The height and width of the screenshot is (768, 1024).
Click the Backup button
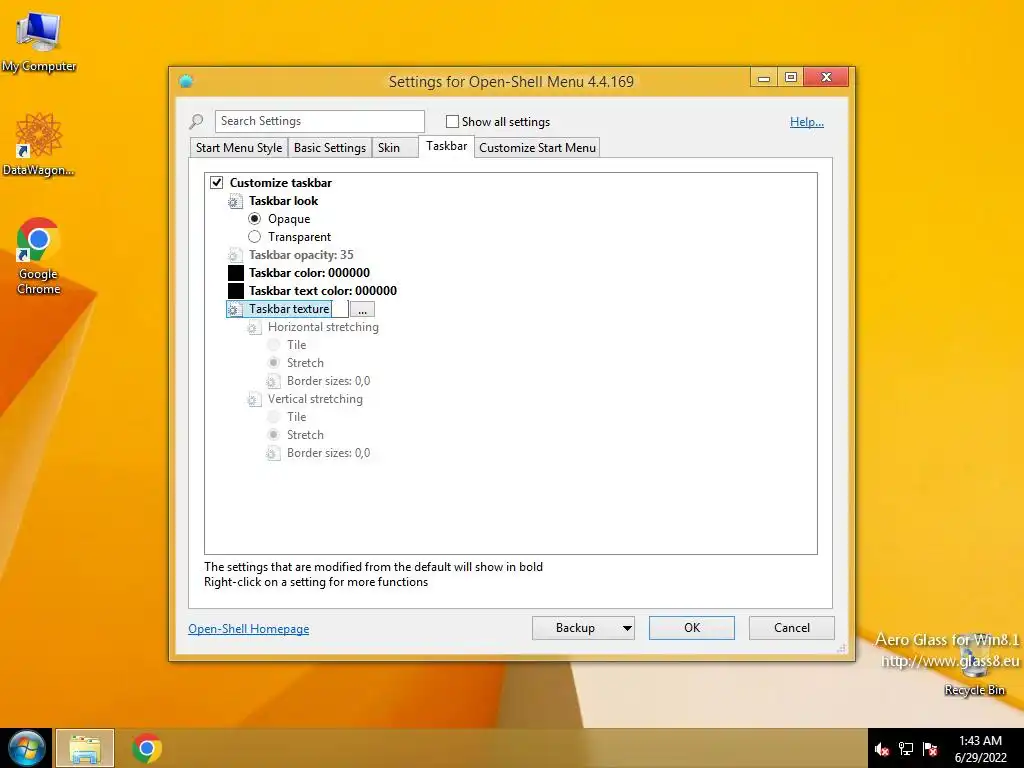575,628
